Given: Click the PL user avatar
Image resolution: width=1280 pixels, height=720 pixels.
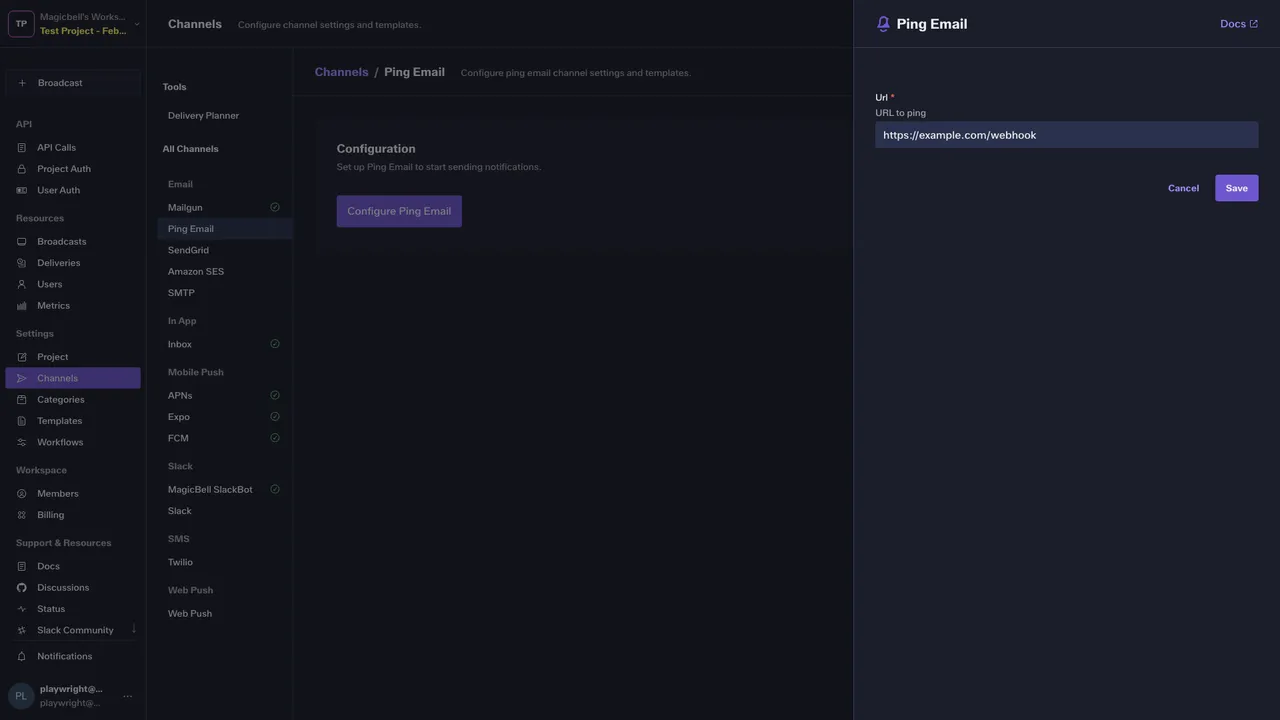Looking at the screenshot, I should pos(21,696).
